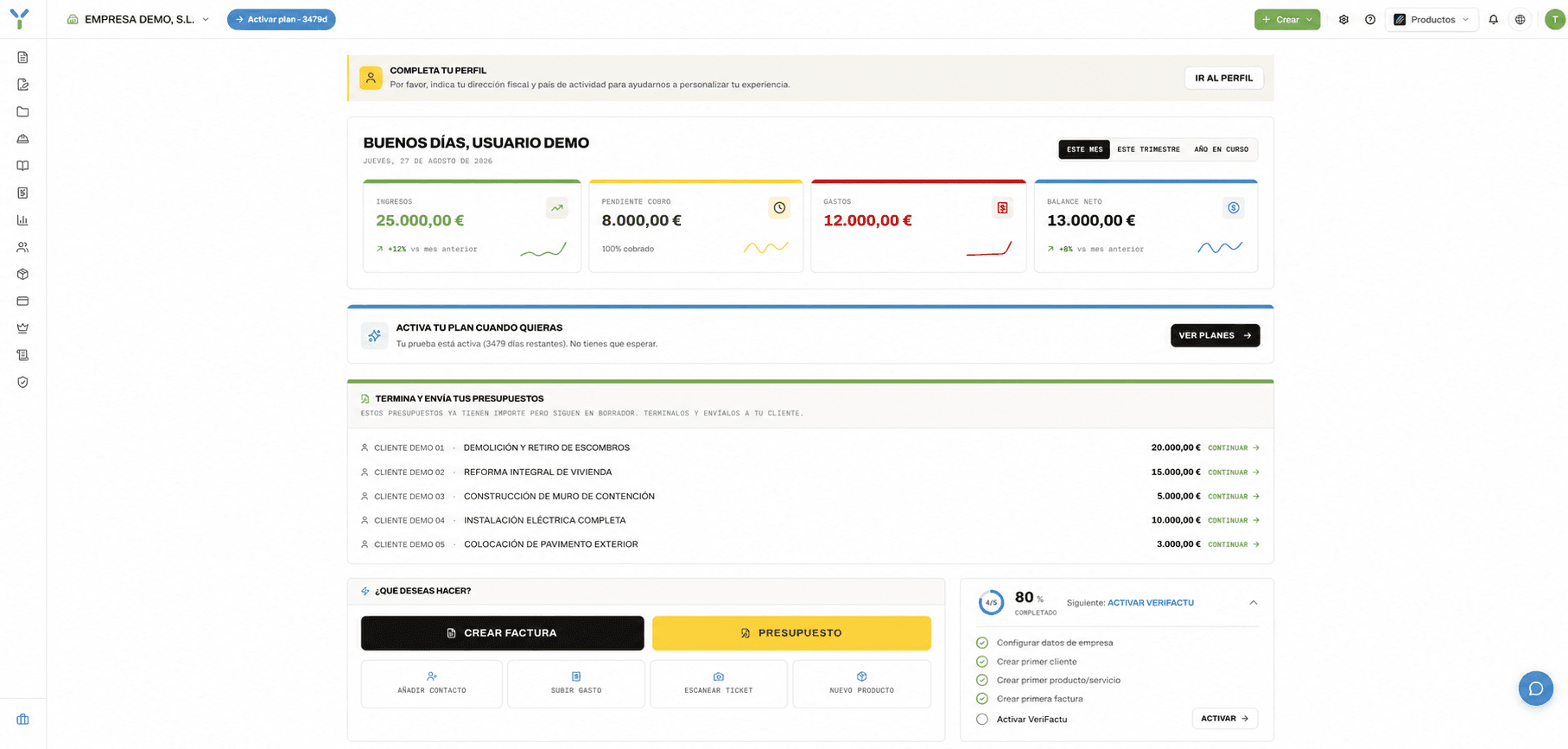
Task: Click the CLIENTE DEMO 01 row label
Action: 409,447
